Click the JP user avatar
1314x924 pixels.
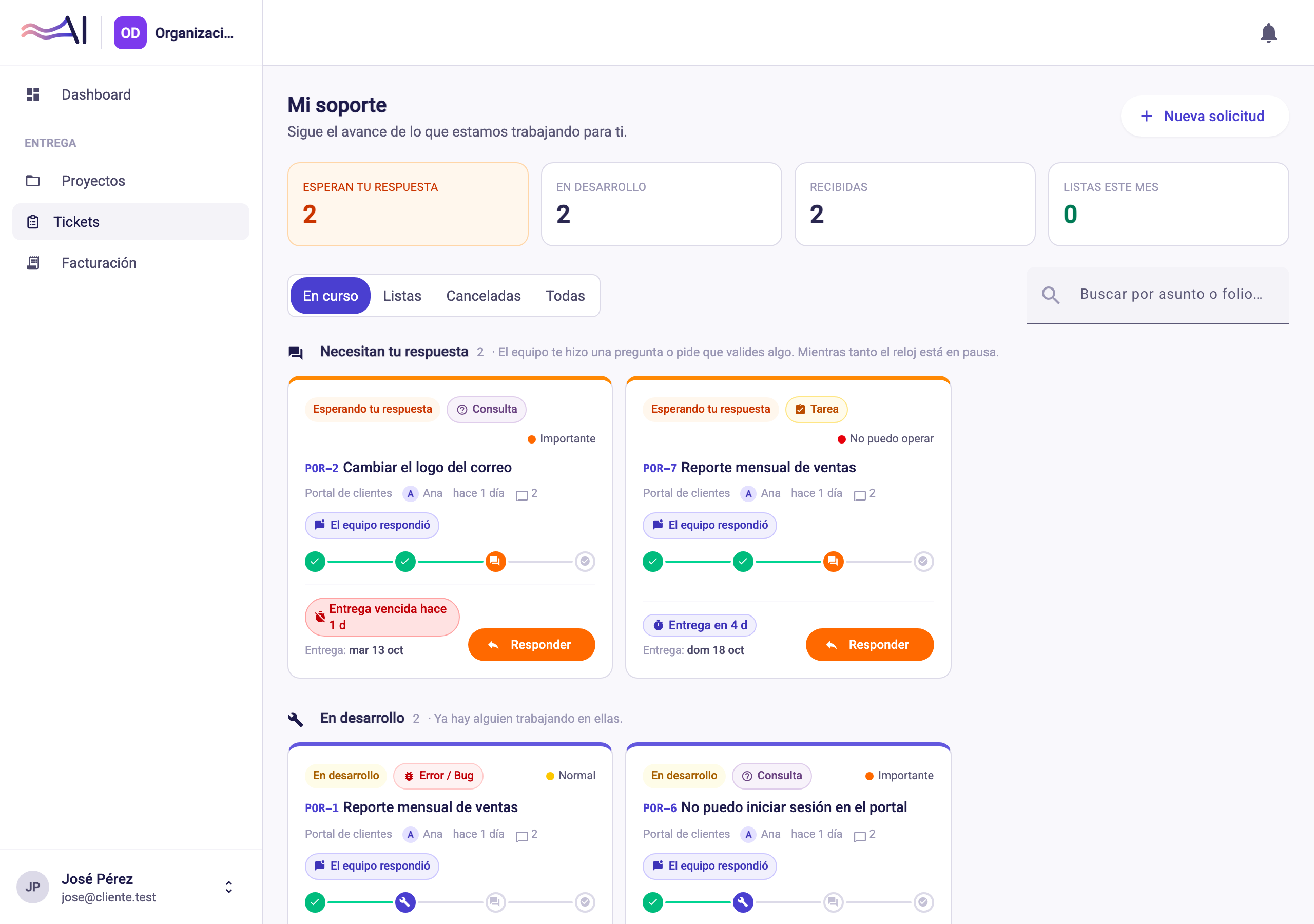click(x=33, y=887)
